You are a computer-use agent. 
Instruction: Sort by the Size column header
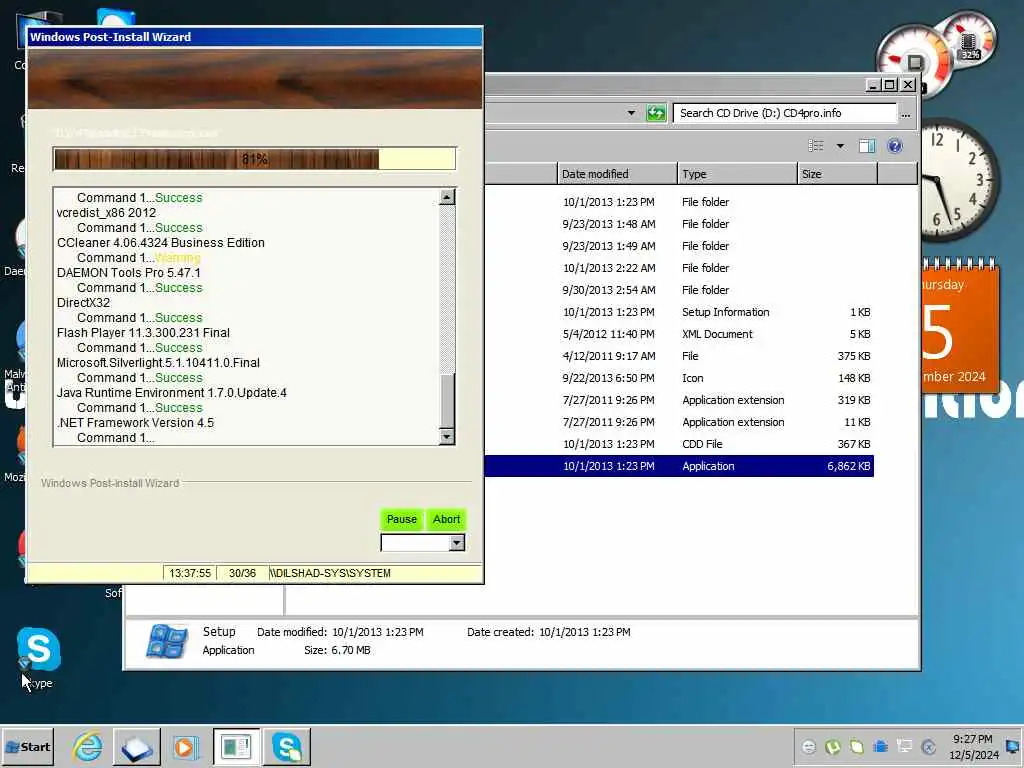pos(838,174)
